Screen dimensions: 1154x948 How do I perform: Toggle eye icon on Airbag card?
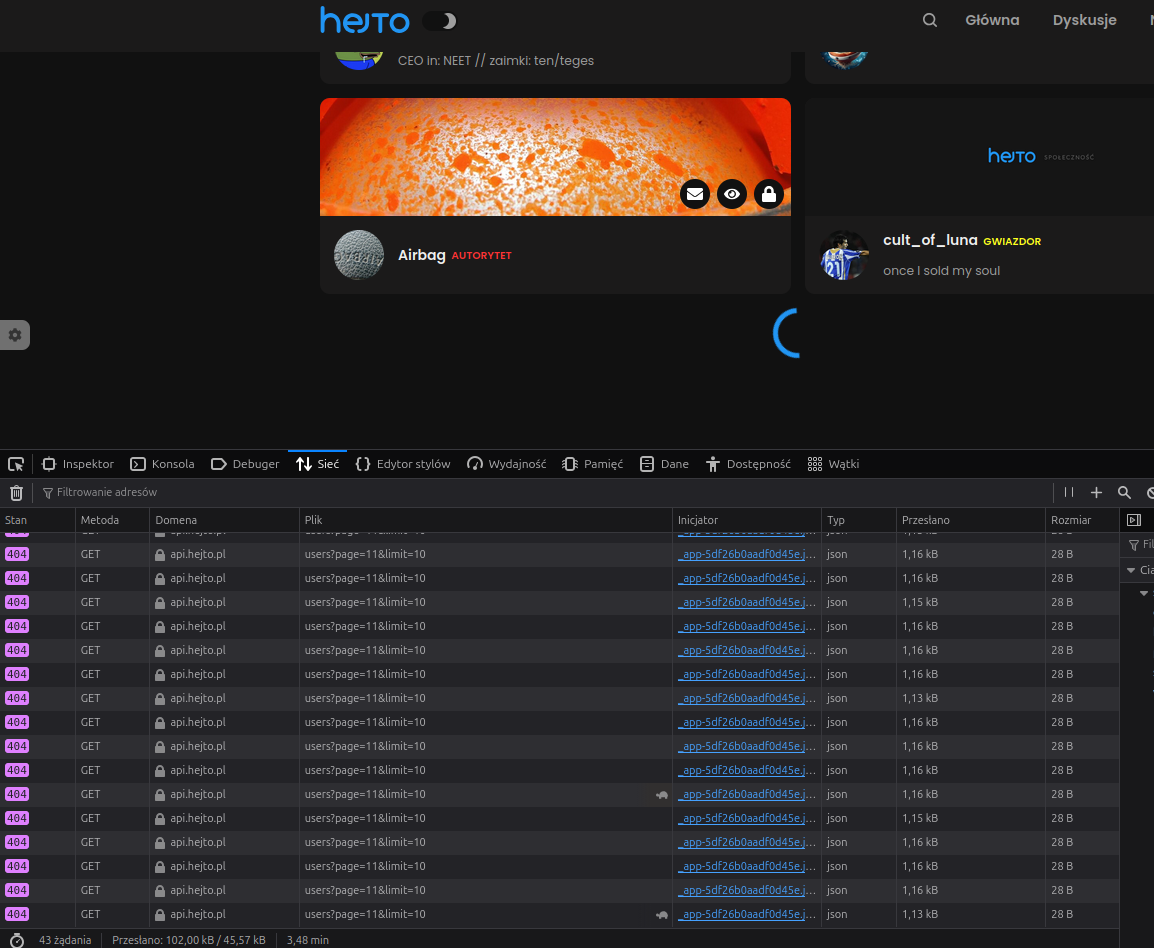tap(732, 194)
